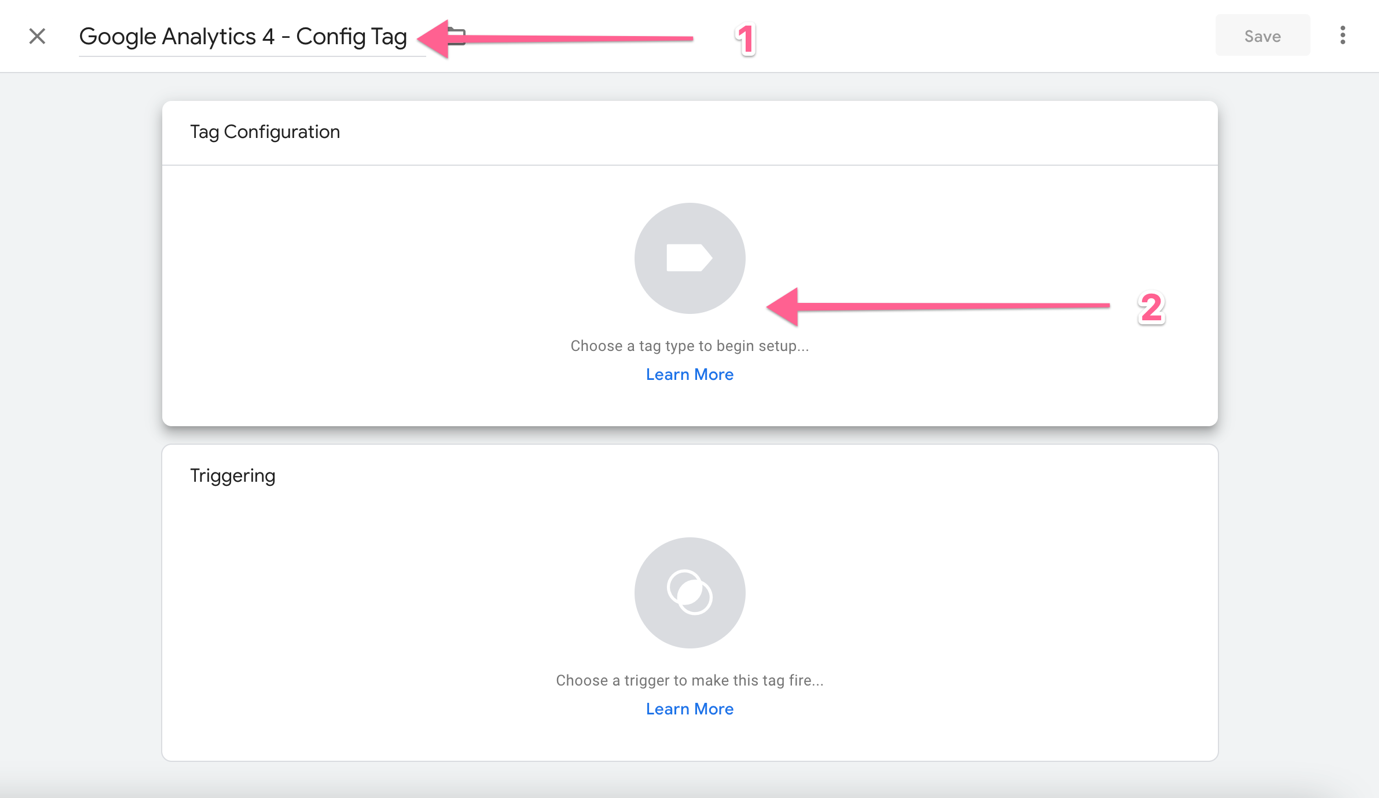Click 'Choose a trigger to make this tag fire...' text
This screenshot has width=1379, height=798.
point(690,680)
